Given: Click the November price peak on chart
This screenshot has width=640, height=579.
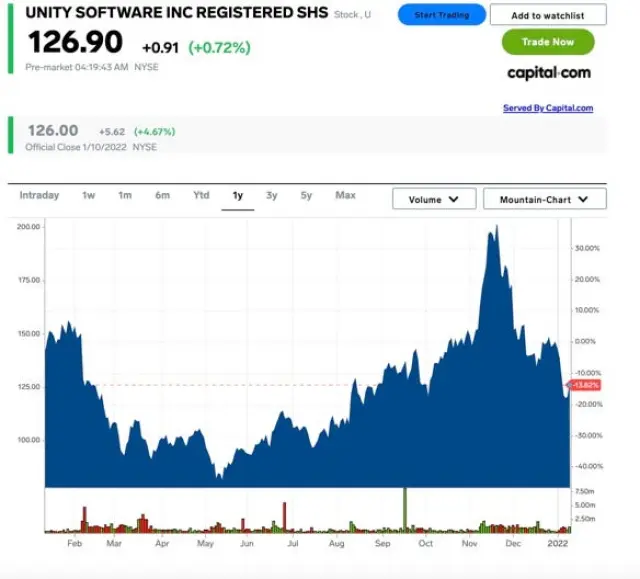Looking at the screenshot, I should [494, 230].
